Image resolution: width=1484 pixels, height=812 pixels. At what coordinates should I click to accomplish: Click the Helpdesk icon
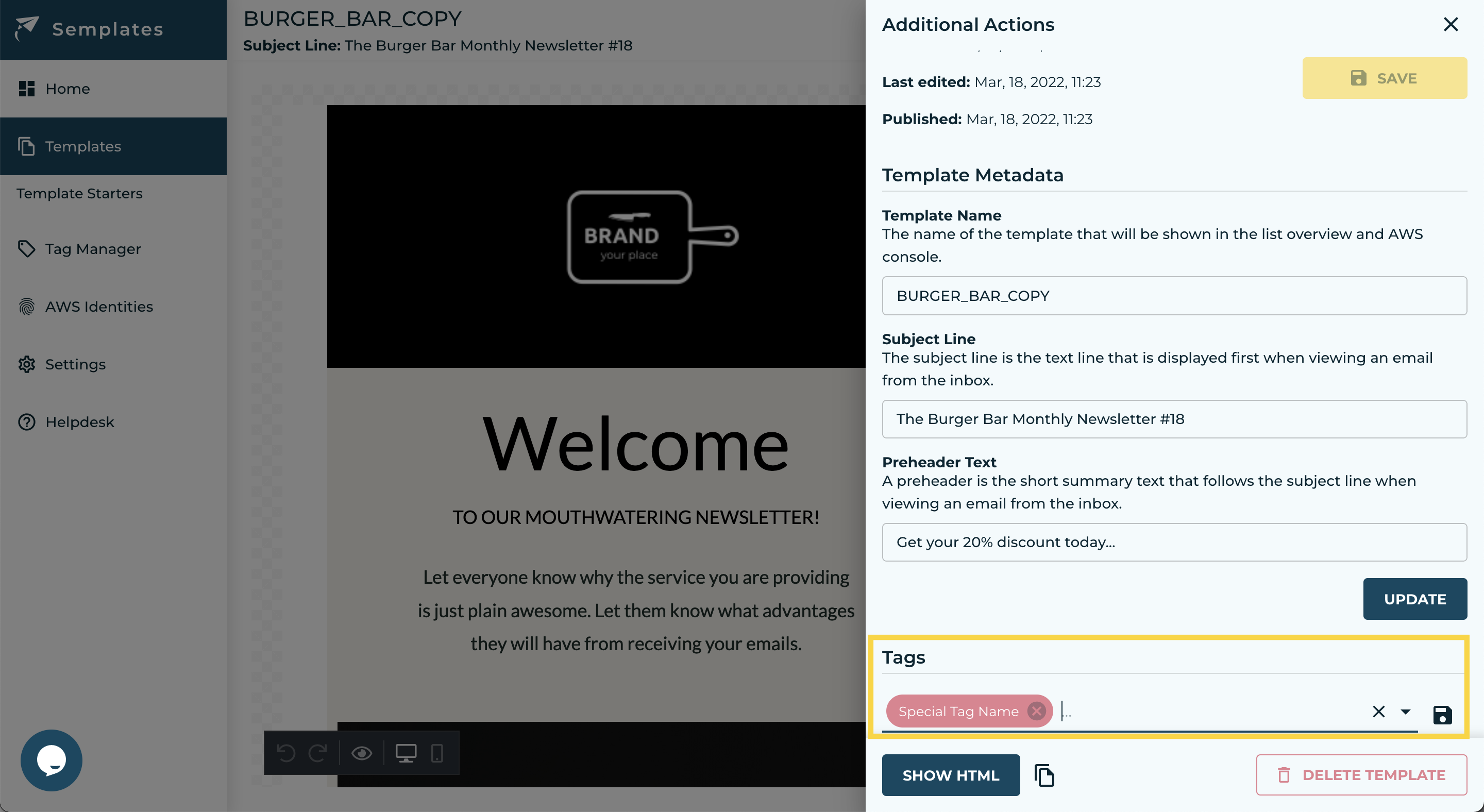tap(27, 421)
